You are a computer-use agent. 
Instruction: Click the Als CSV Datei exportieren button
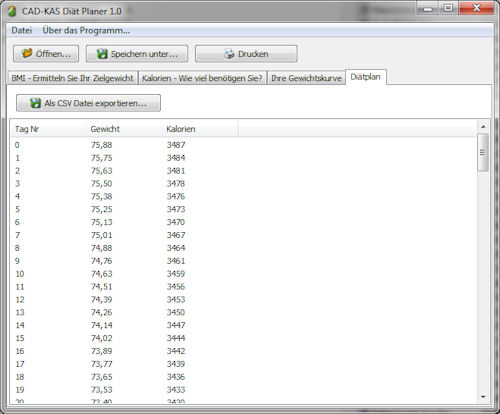click(88, 103)
